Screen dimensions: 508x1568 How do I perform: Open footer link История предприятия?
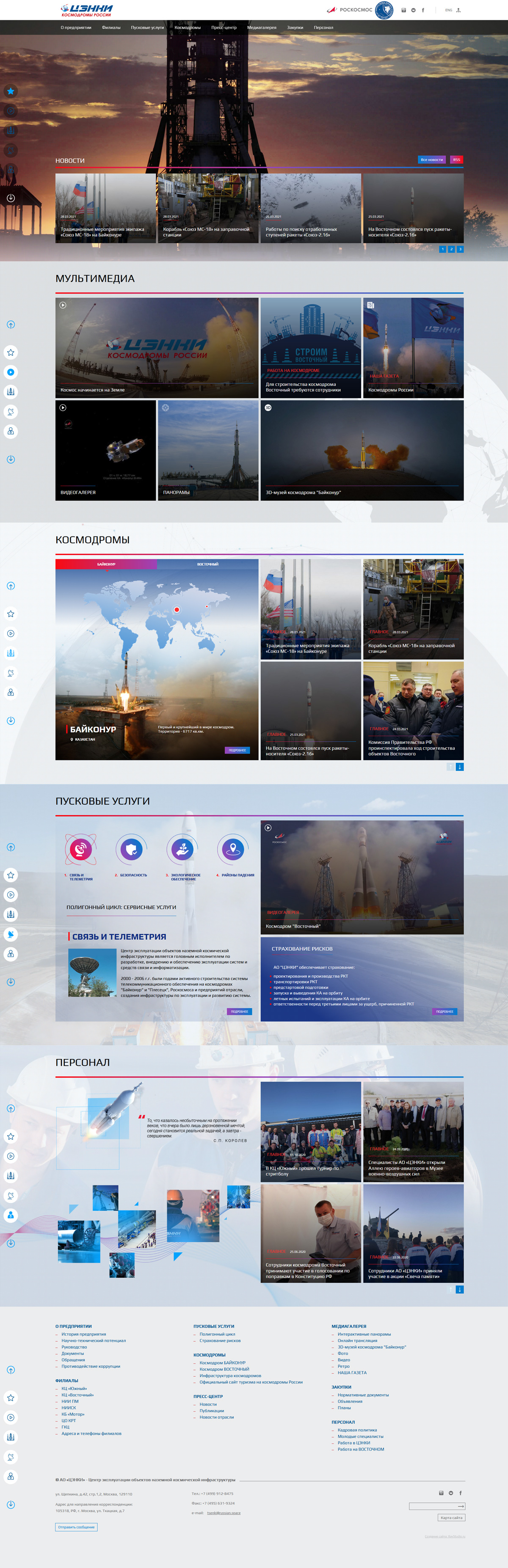click(x=83, y=1334)
